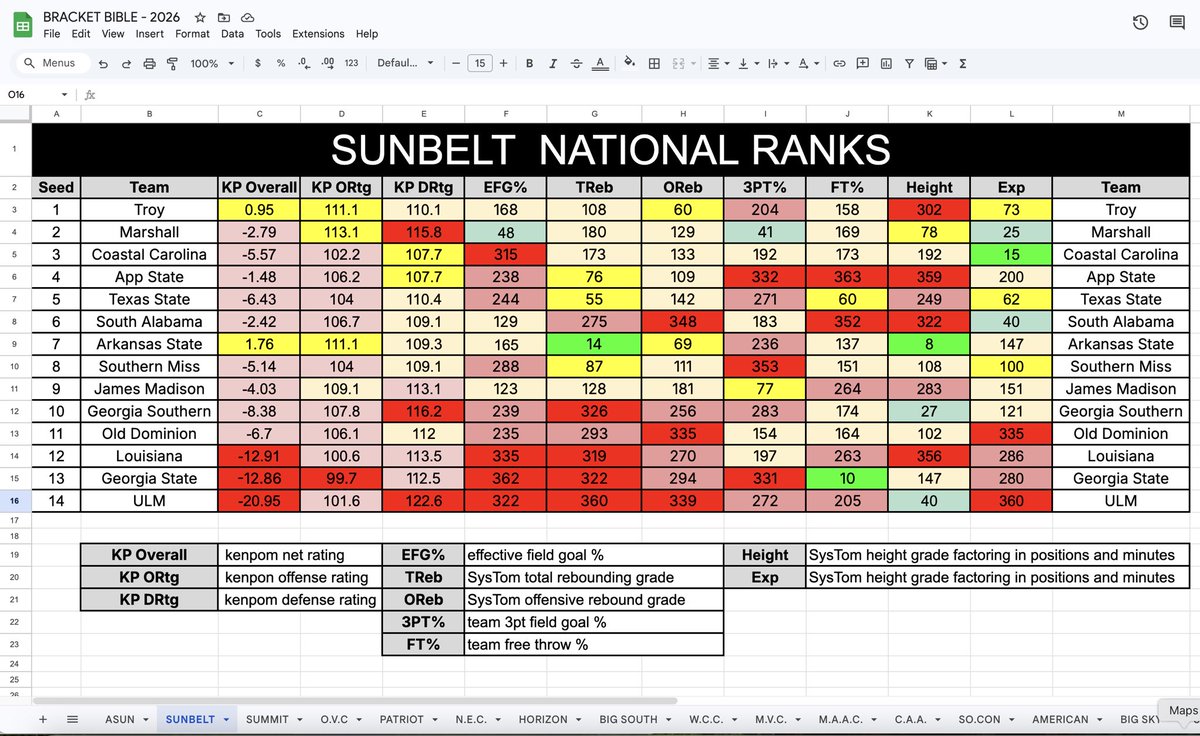The width and height of the screenshot is (1200, 736).
Task: Insert a comment from the toolbar
Action: coord(862,63)
